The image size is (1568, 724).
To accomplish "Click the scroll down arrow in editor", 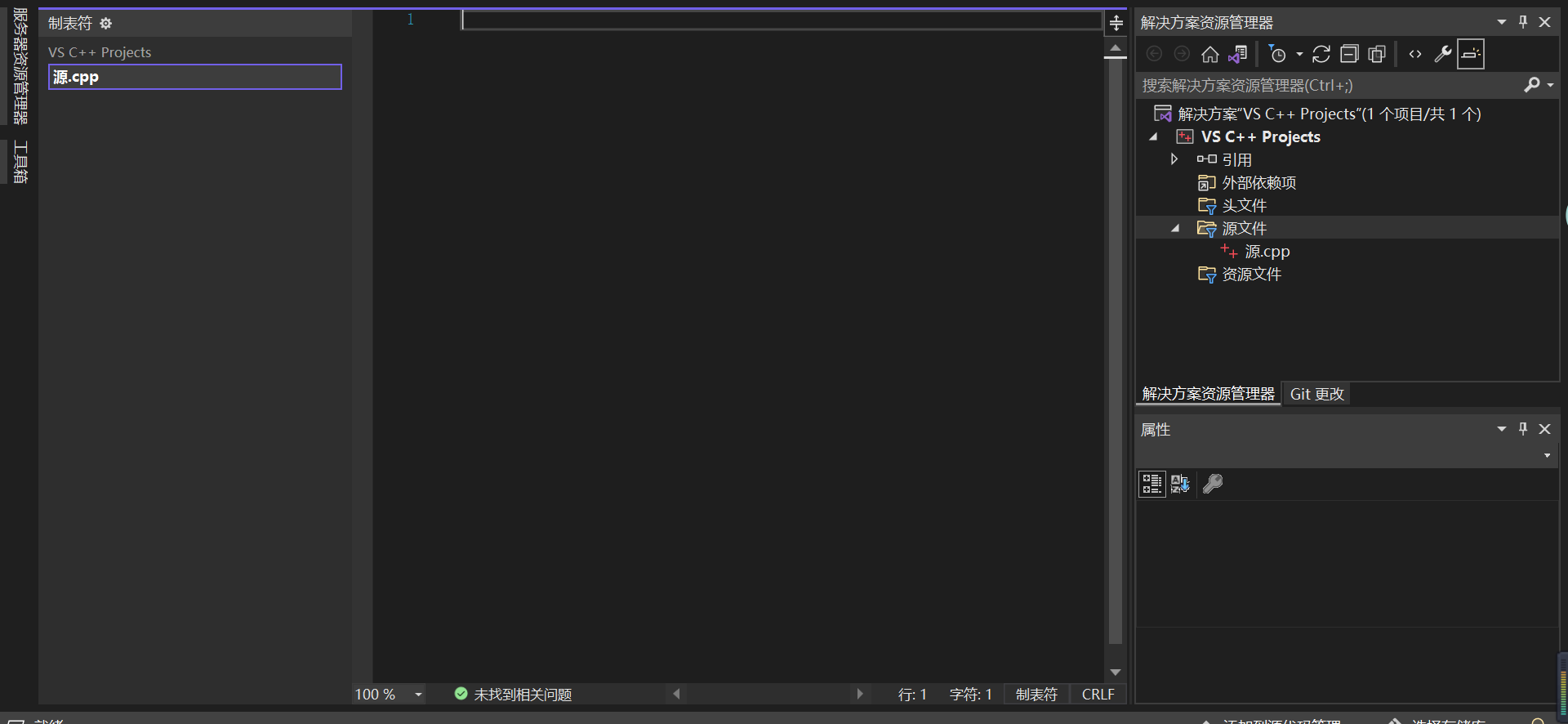I will [x=1116, y=672].
